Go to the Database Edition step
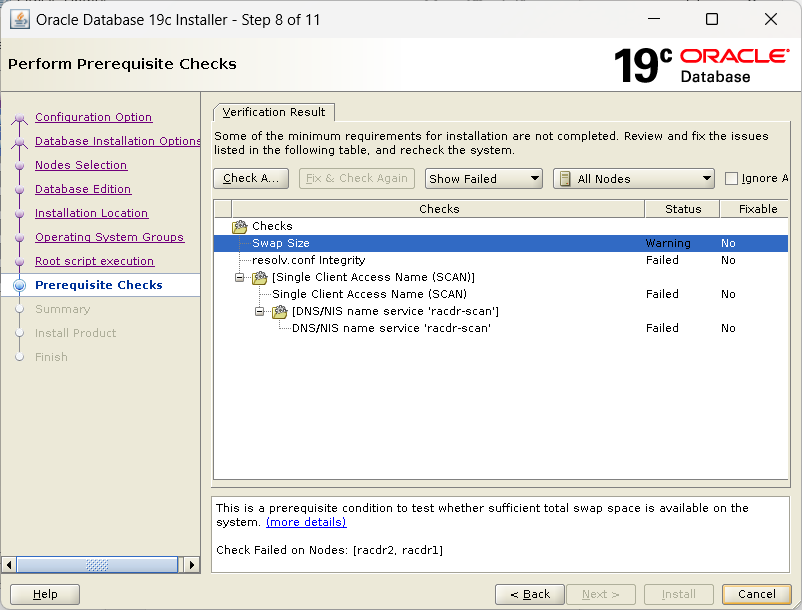 83,189
